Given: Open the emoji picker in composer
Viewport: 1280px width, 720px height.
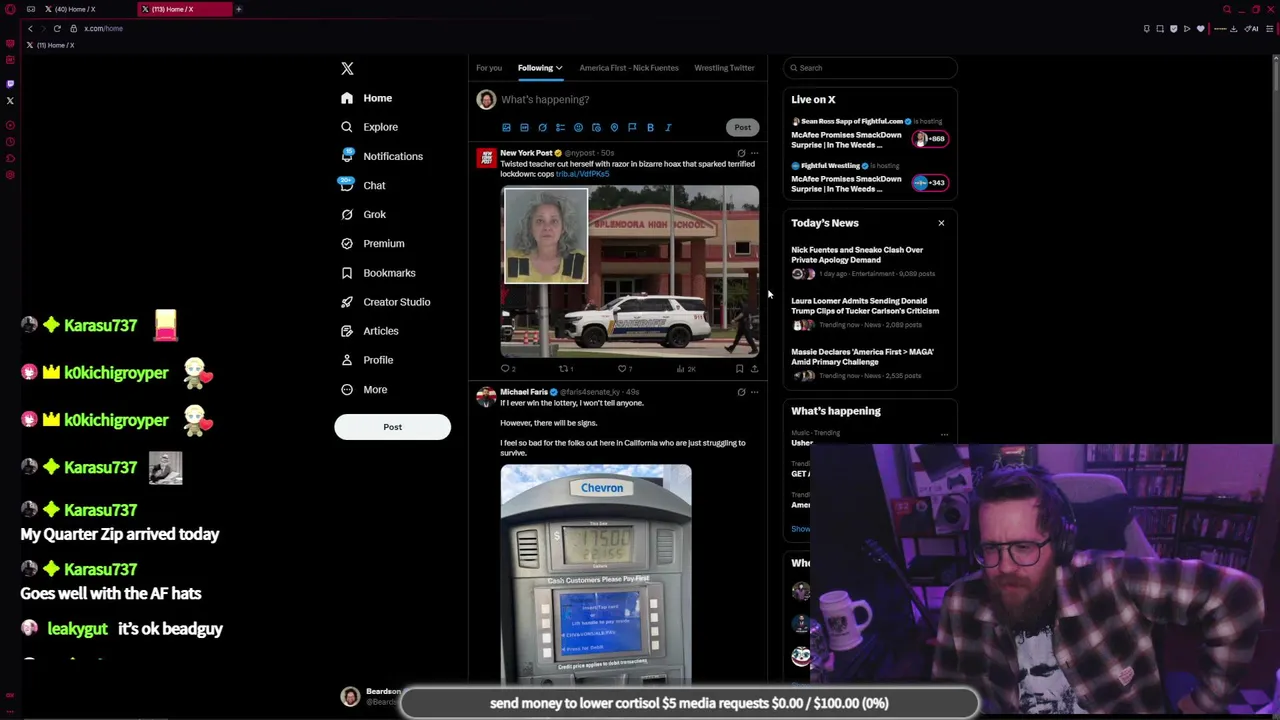Looking at the screenshot, I should click(x=578, y=128).
